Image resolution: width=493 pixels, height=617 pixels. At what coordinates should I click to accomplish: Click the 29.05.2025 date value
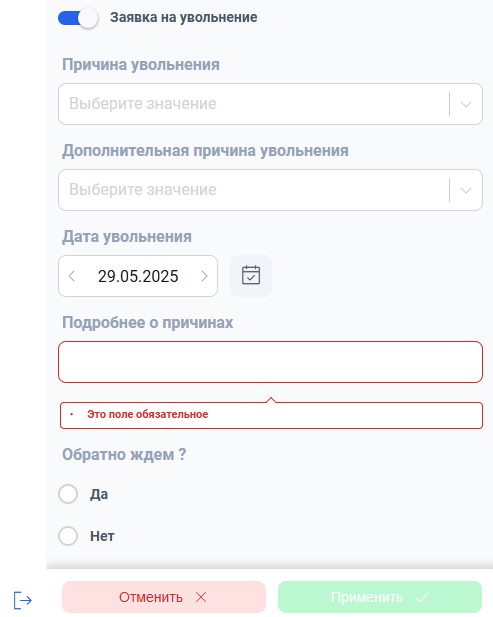coord(138,276)
